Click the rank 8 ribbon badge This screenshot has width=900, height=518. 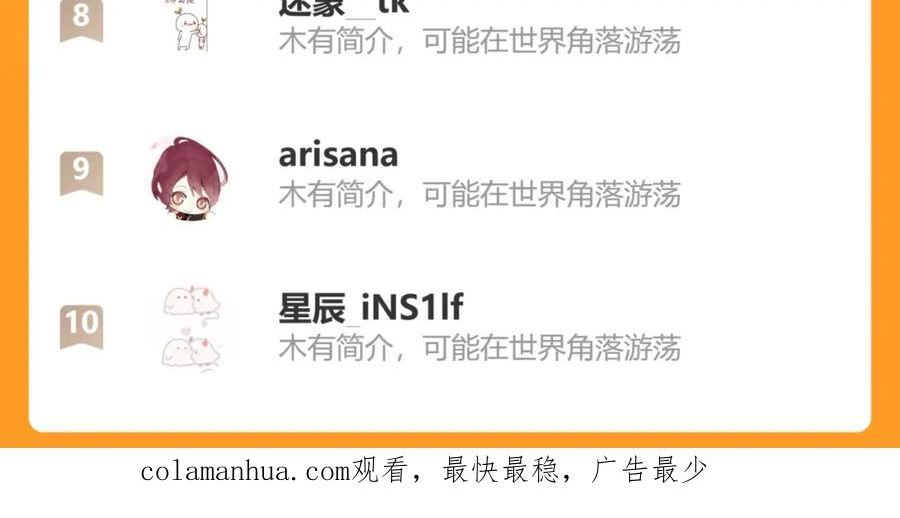[82, 20]
